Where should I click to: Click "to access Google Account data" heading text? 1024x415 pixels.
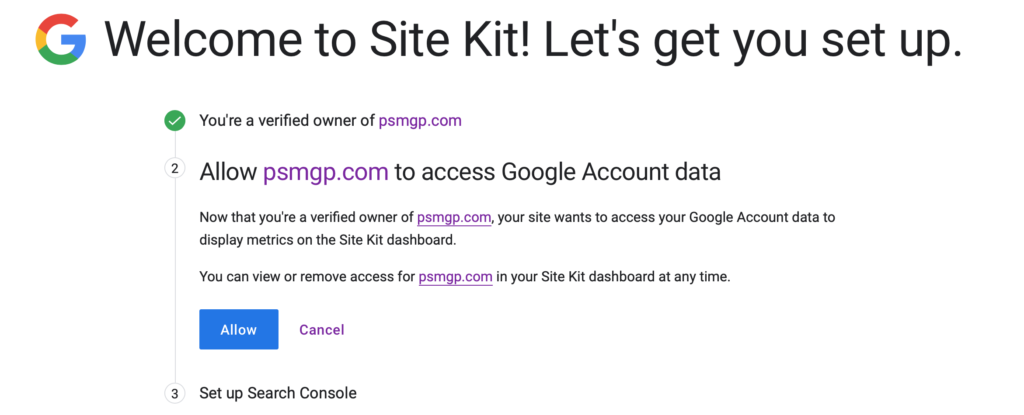pyautogui.click(x=558, y=172)
